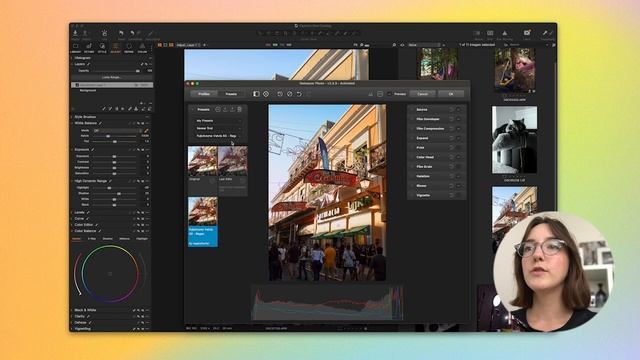Toggle the Film Developer section on/off
The image size is (640, 360).
point(458,119)
